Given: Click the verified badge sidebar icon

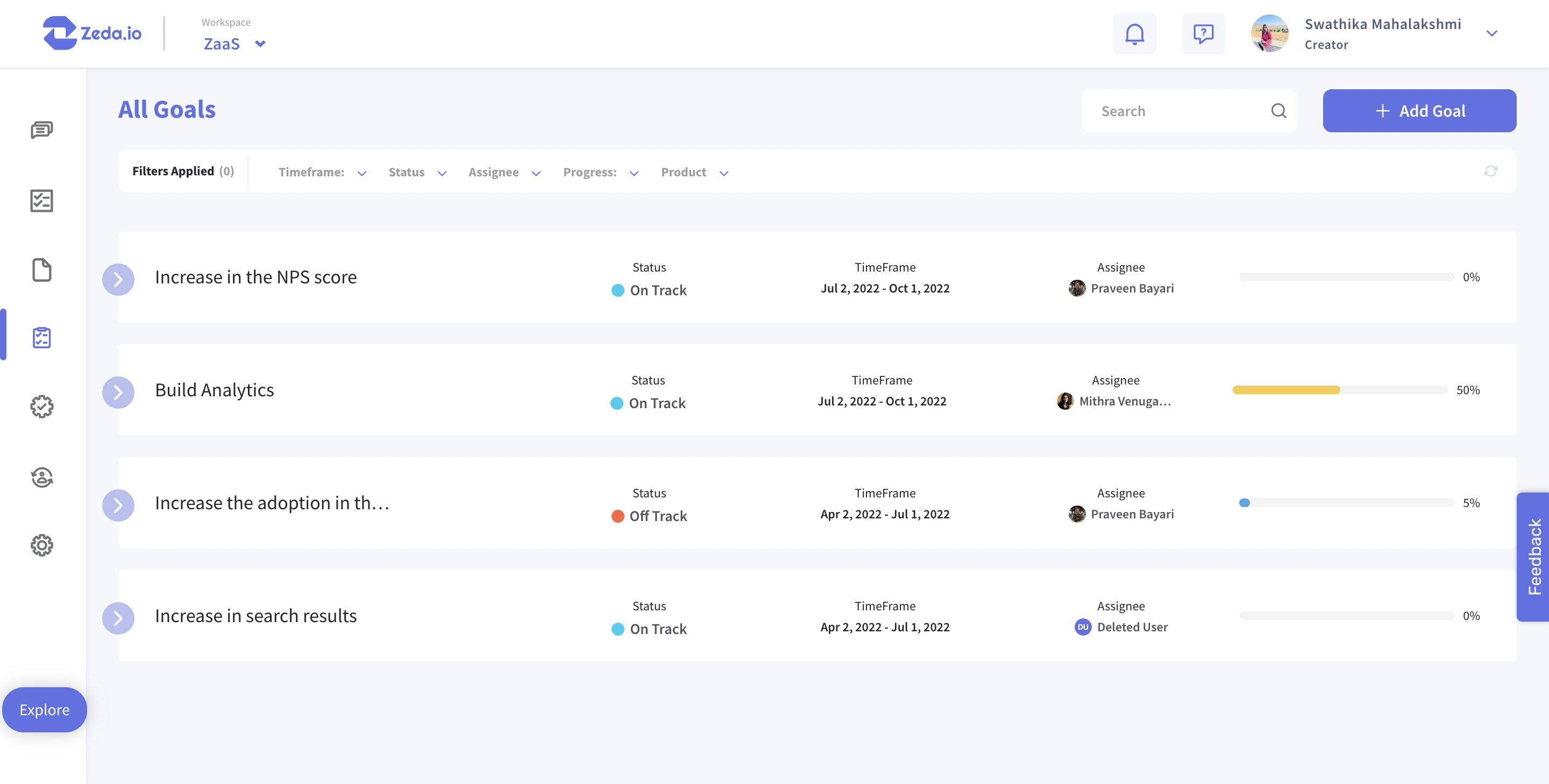Looking at the screenshot, I should tap(41, 407).
